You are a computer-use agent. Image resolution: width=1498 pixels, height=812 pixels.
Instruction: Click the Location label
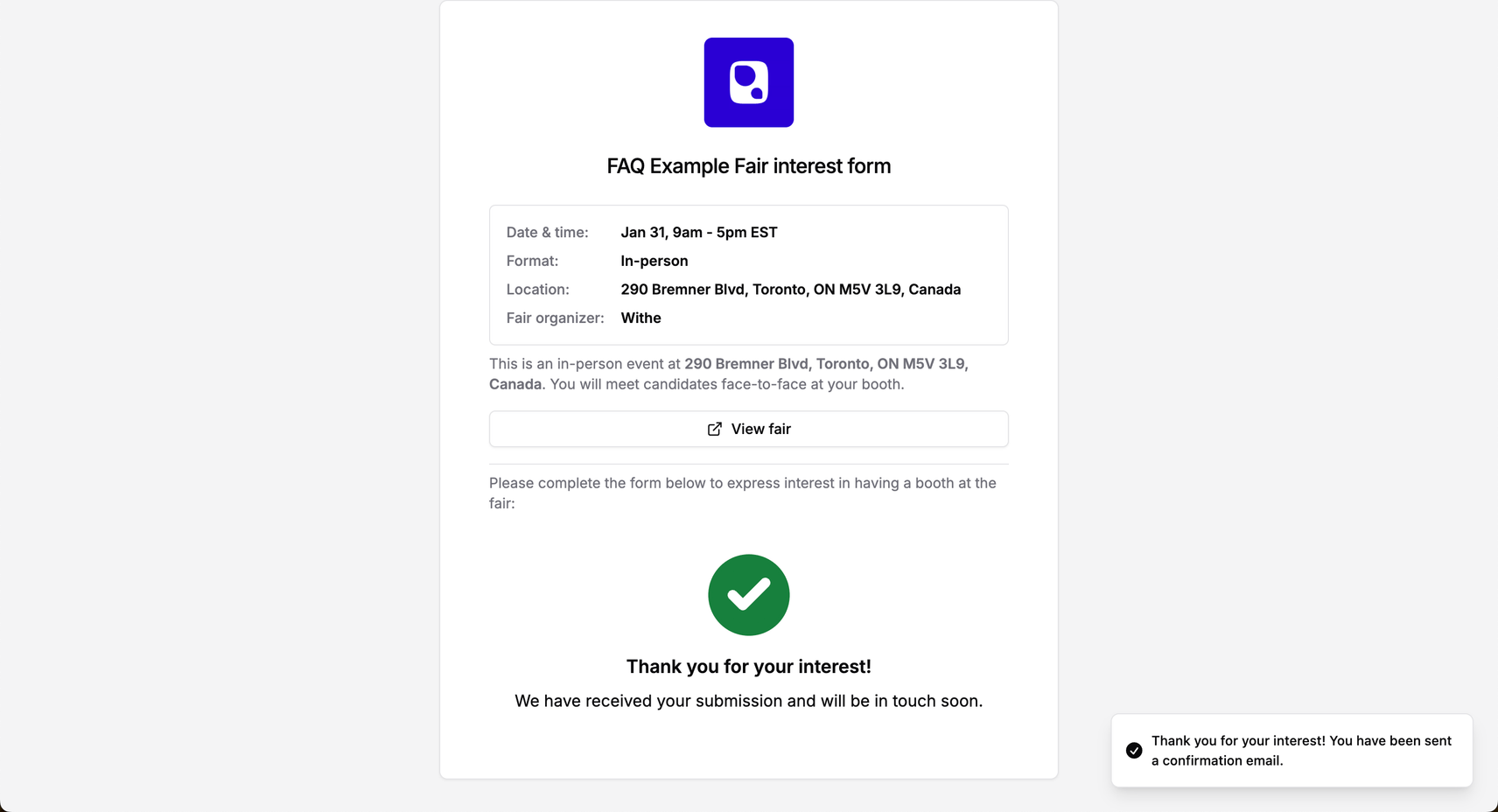(537, 290)
